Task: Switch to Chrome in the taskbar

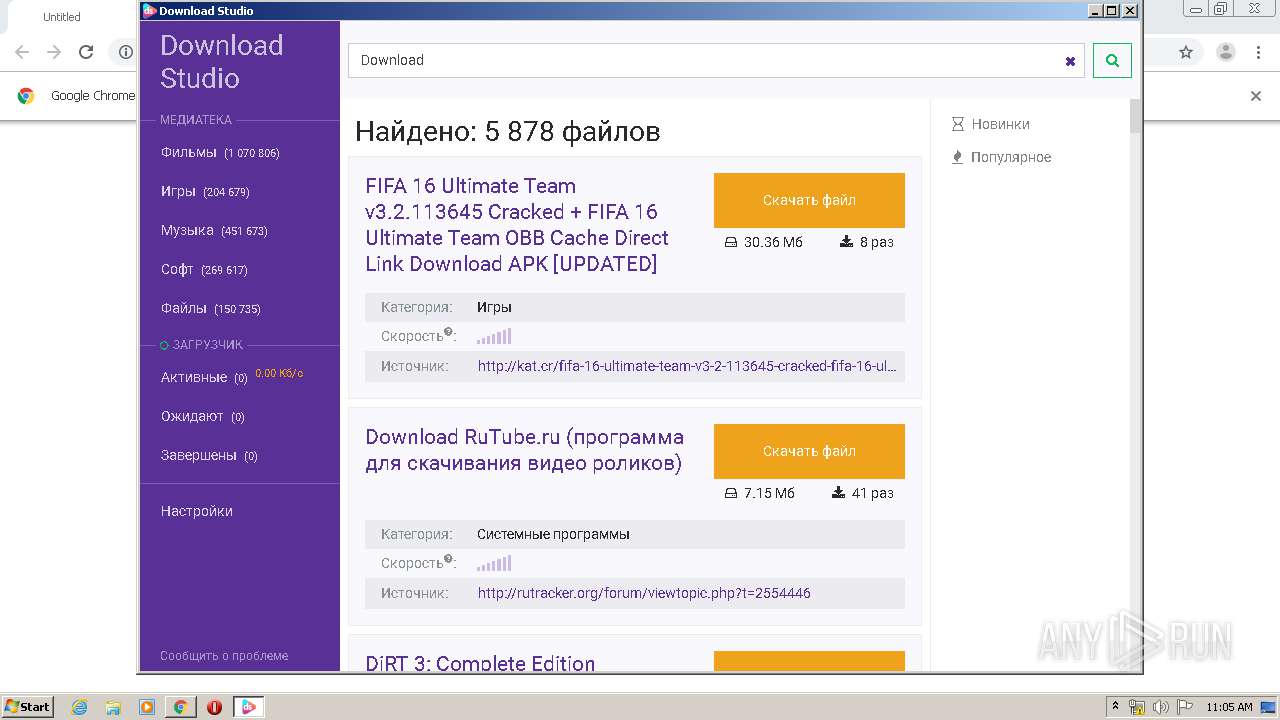Action: [x=180, y=707]
